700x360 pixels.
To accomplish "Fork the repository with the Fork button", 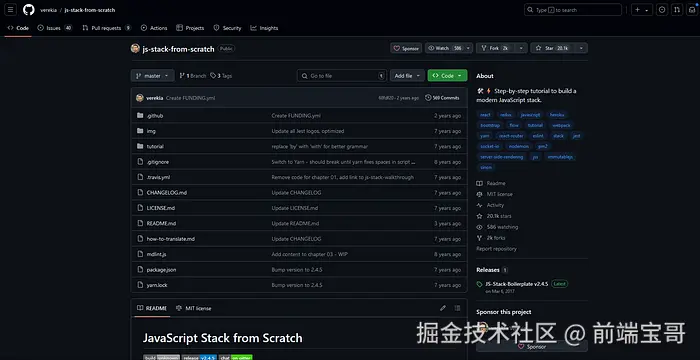I will pyautogui.click(x=495, y=48).
